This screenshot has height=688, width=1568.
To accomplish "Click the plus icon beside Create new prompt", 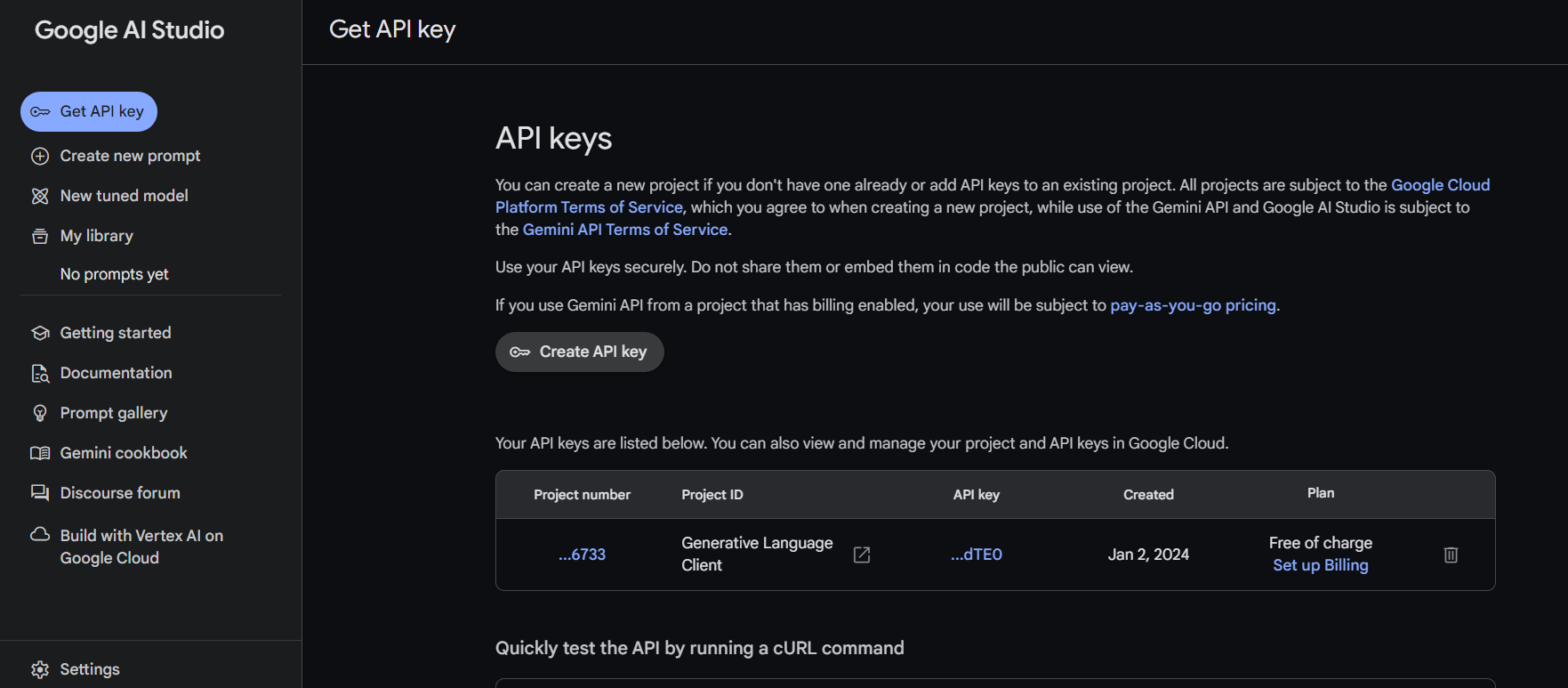I will tap(40, 156).
